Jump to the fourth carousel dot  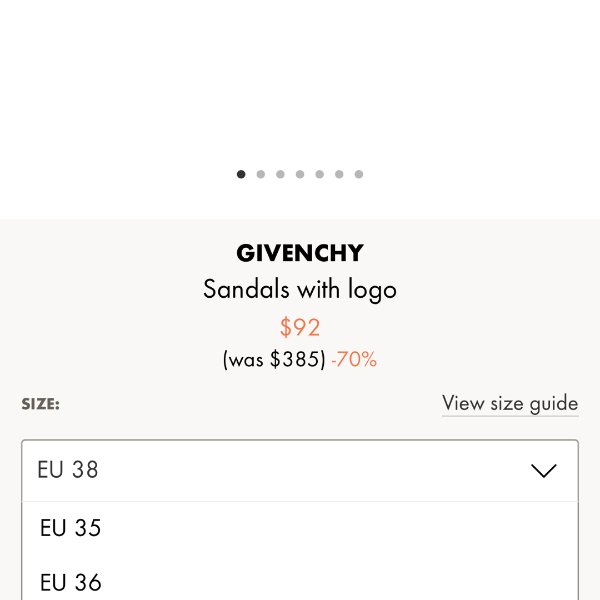pos(300,174)
